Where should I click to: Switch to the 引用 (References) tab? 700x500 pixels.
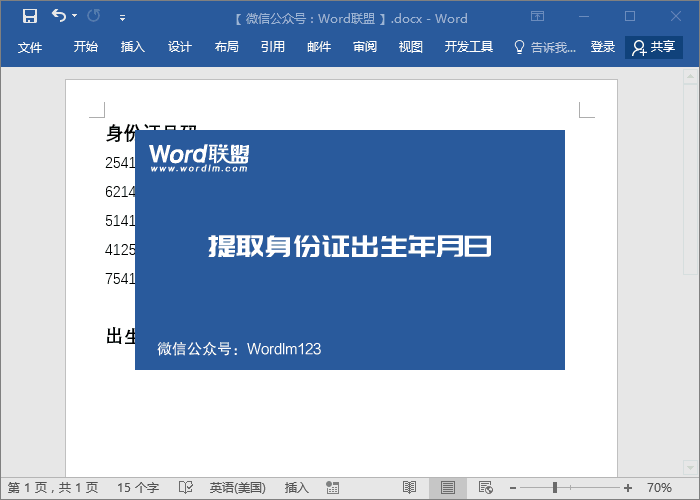[273, 46]
